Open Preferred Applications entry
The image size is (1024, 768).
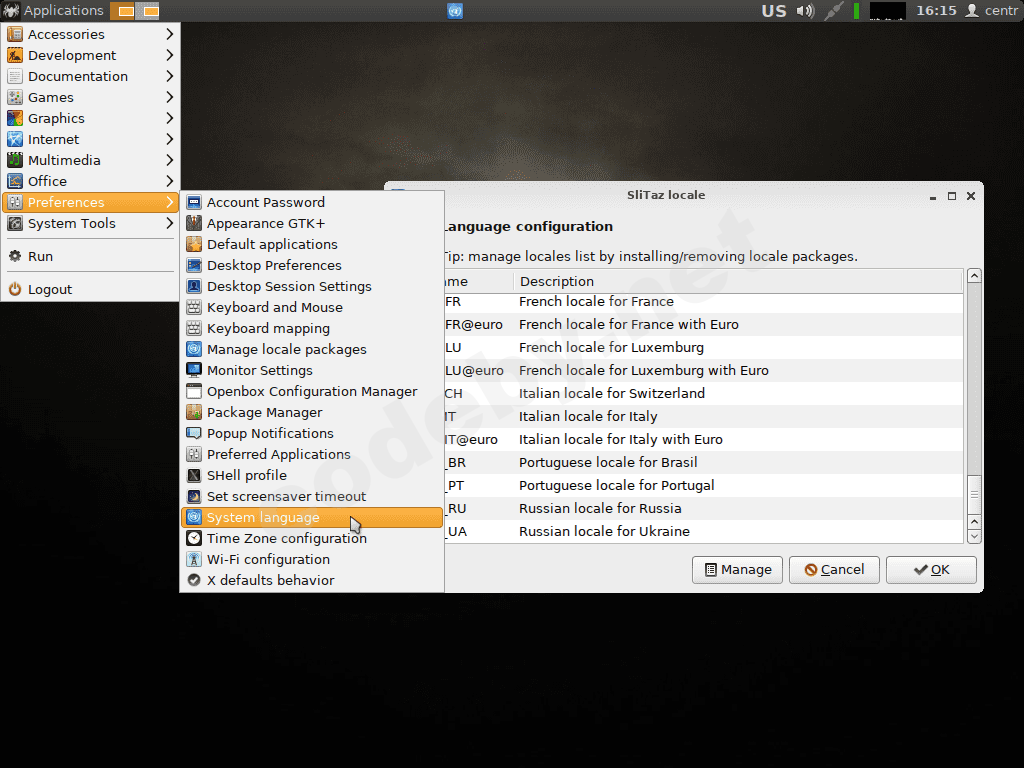tap(312, 454)
